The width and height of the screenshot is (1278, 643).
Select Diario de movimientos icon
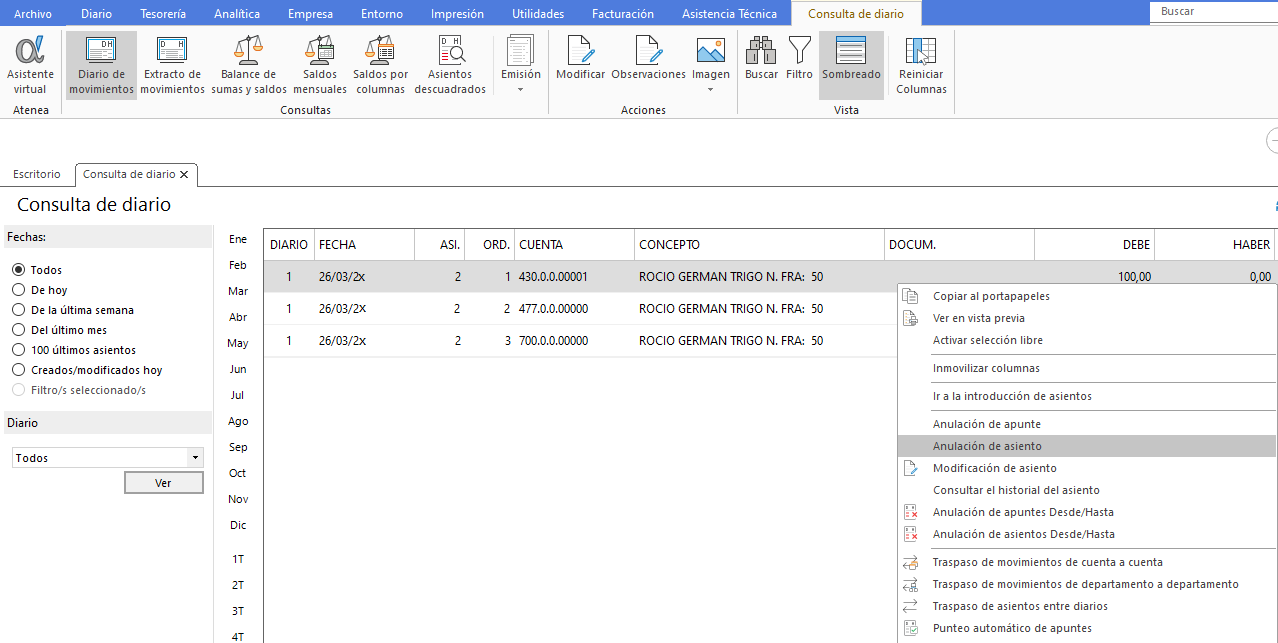(x=101, y=65)
